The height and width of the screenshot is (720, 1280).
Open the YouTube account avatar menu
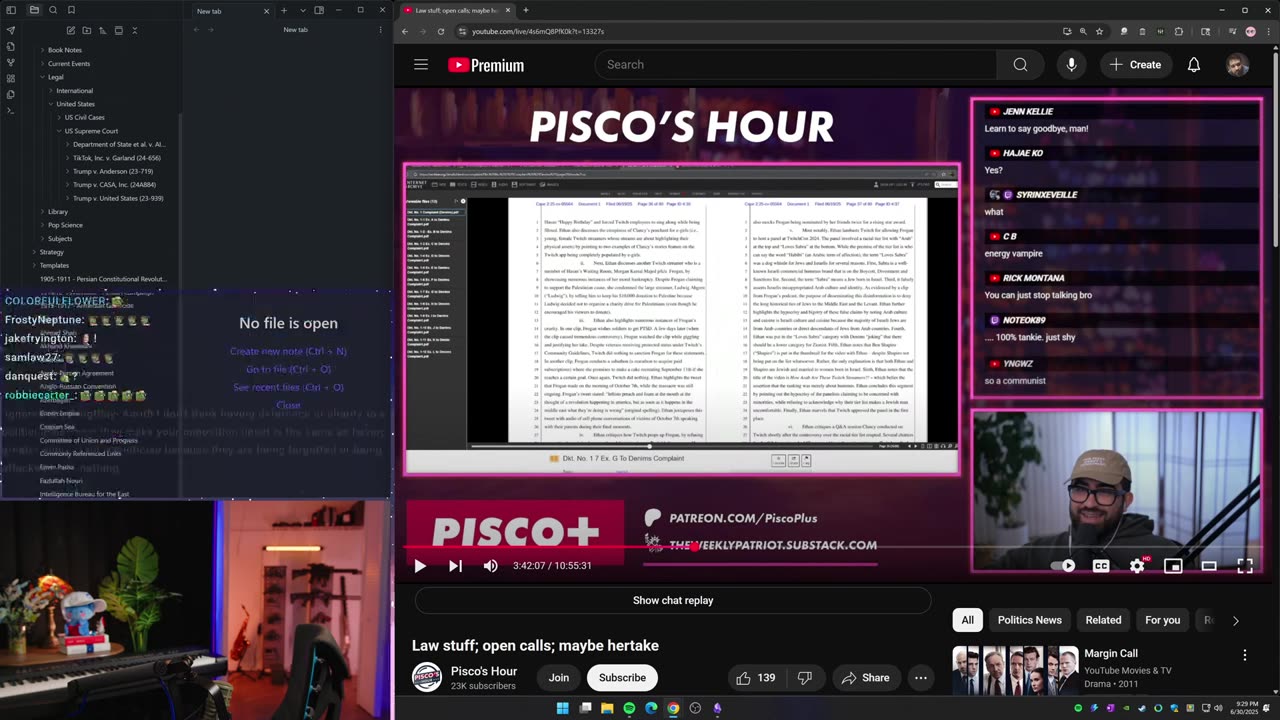click(1238, 65)
